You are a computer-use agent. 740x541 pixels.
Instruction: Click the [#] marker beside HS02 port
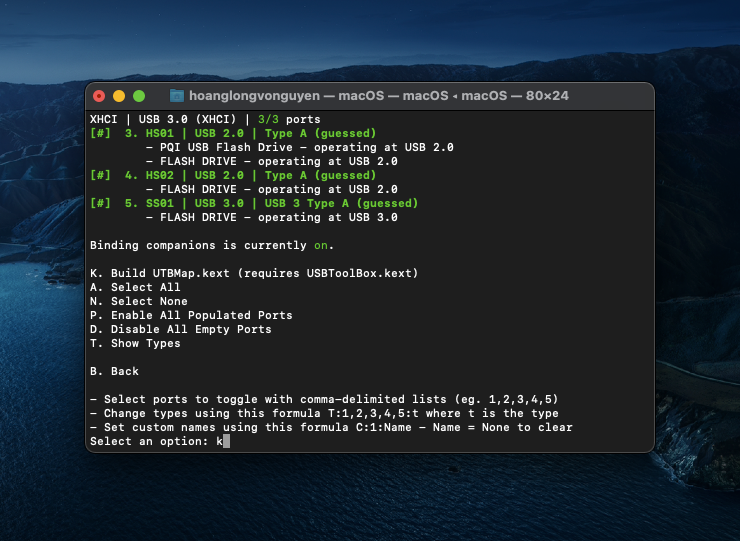(x=100, y=175)
